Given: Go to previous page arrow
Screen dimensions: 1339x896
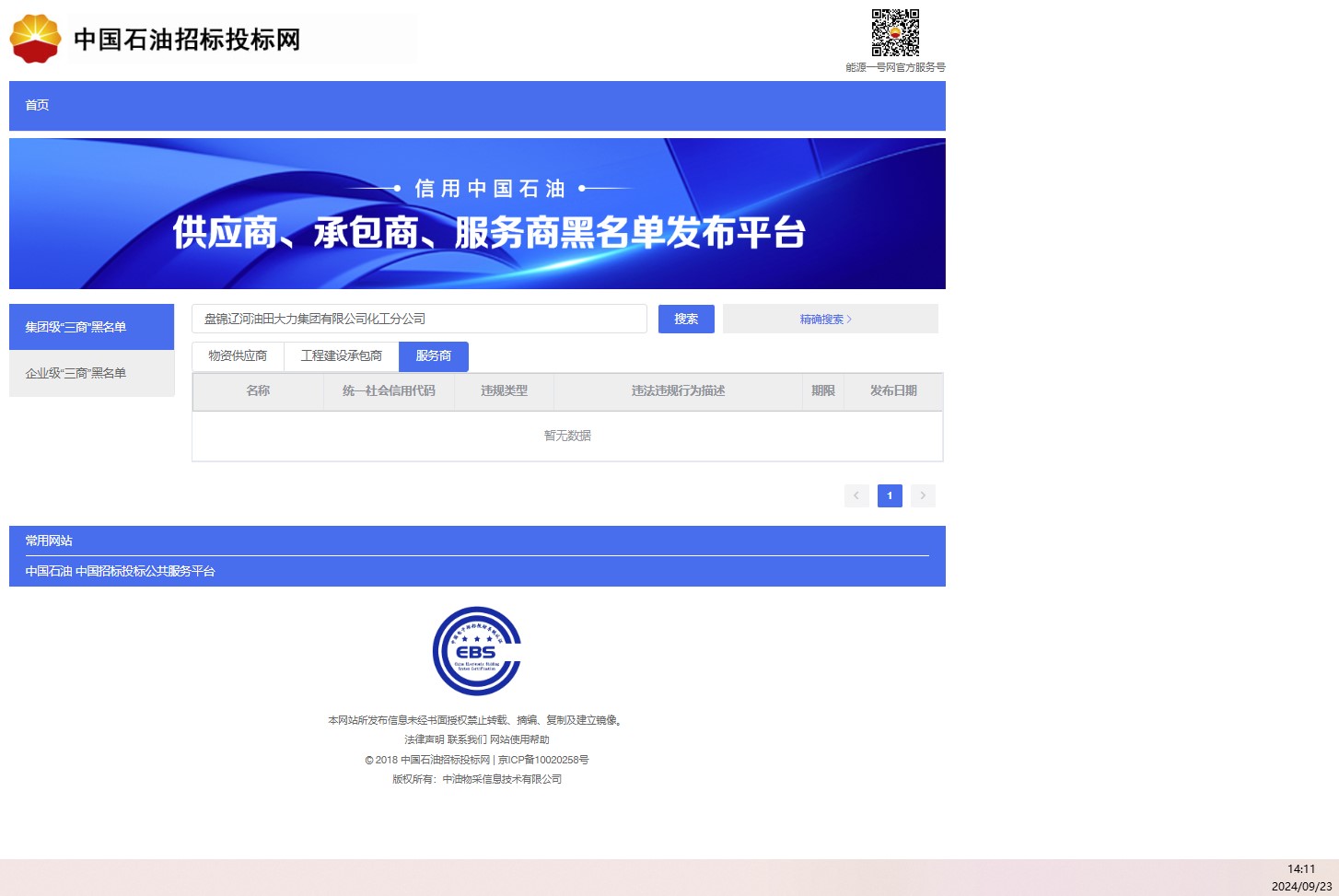Looking at the screenshot, I should click(856, 495).
